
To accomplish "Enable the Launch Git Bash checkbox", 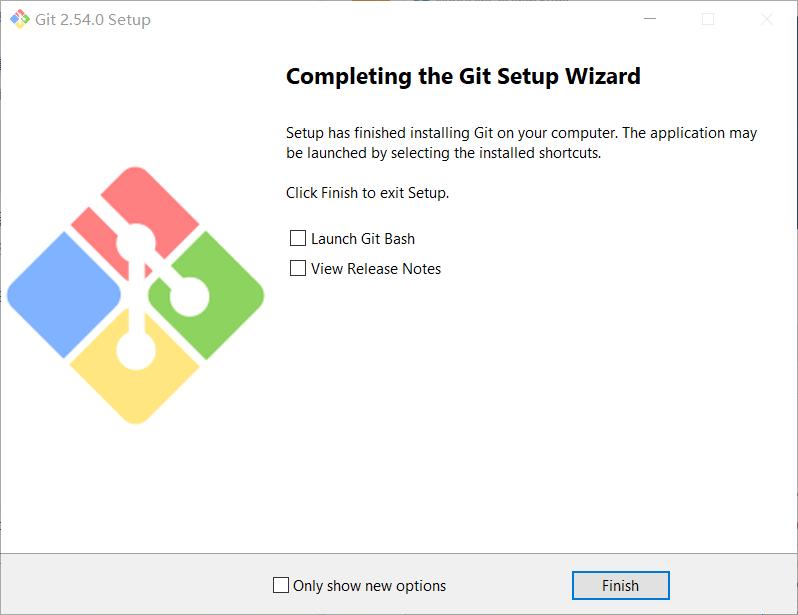I will 298,238.
